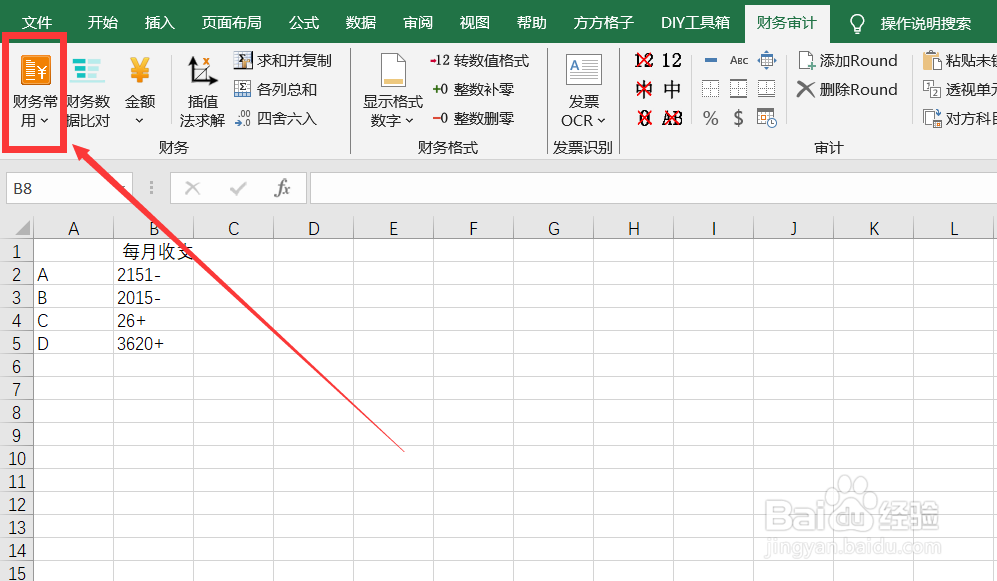
Task: Click the blue minus dash icon
Action: [x=711, y=60]
